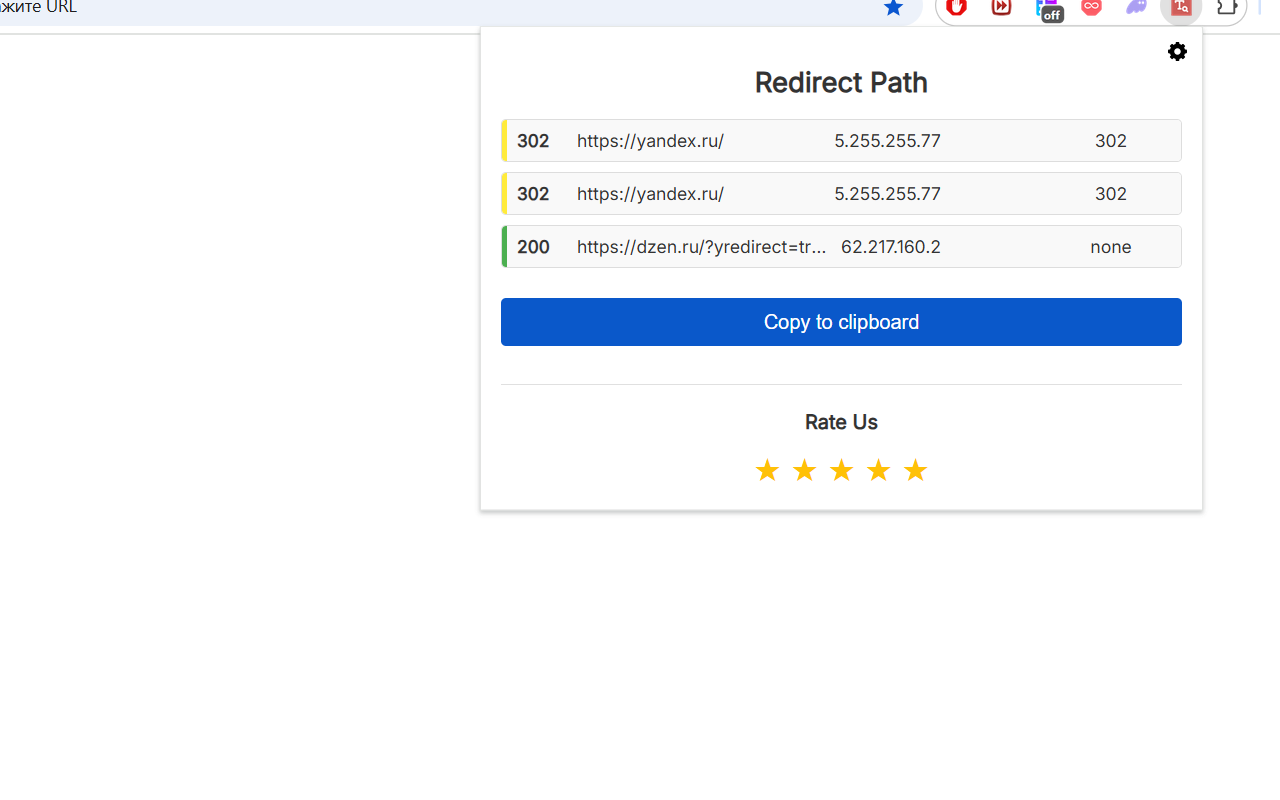Image resolution: width=1280 pixels, height=800 pixels.
Task: Rate five stars under Rate Us
Action: pyautogui.click(x=915, y=470)
